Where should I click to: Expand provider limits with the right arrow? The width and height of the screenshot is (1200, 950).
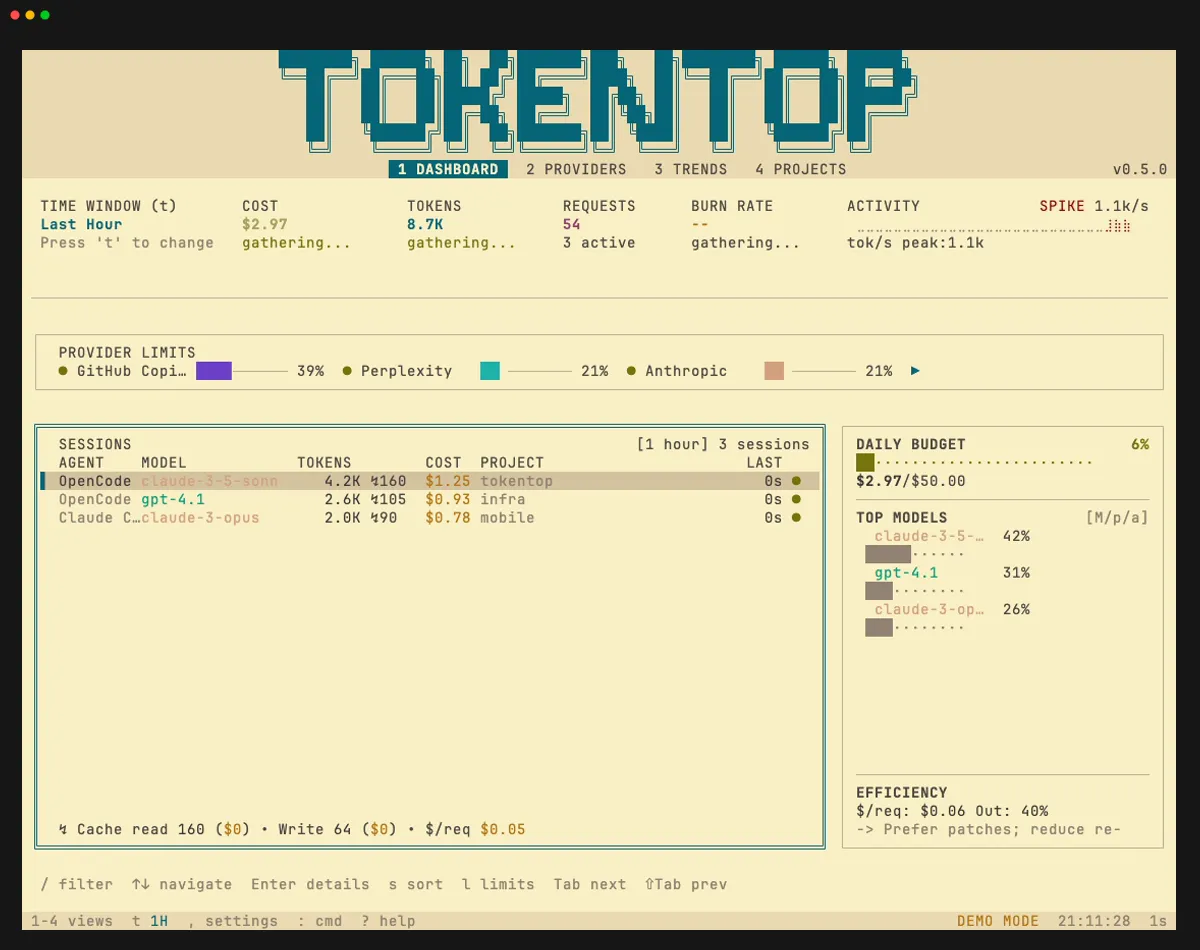[915, 370]
